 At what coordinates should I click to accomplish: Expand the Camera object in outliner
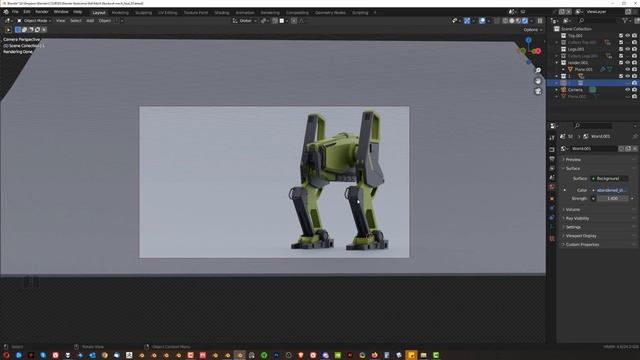[557, 89]
